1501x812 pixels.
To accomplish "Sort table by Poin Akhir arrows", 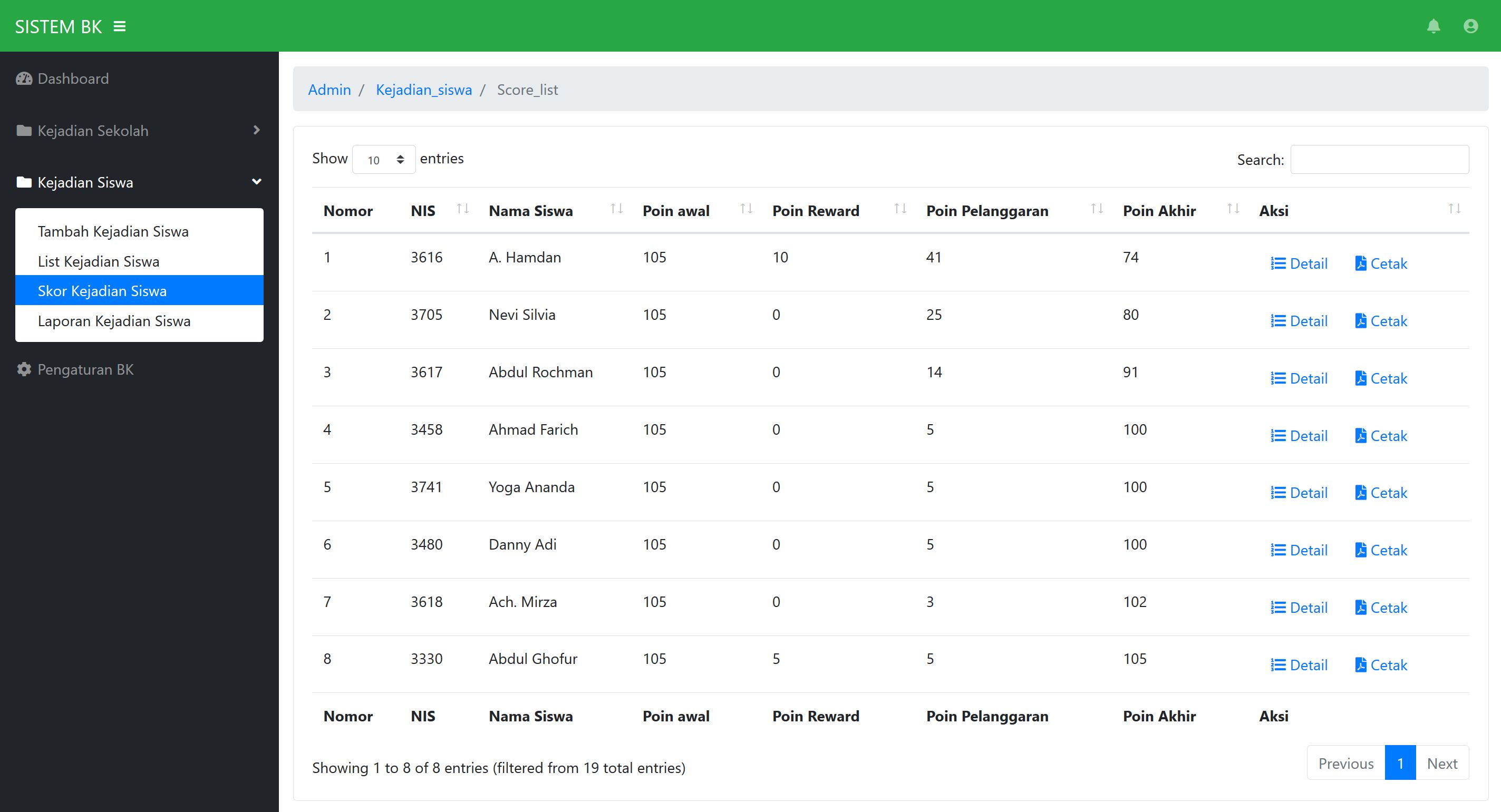I will point(1234,209).
